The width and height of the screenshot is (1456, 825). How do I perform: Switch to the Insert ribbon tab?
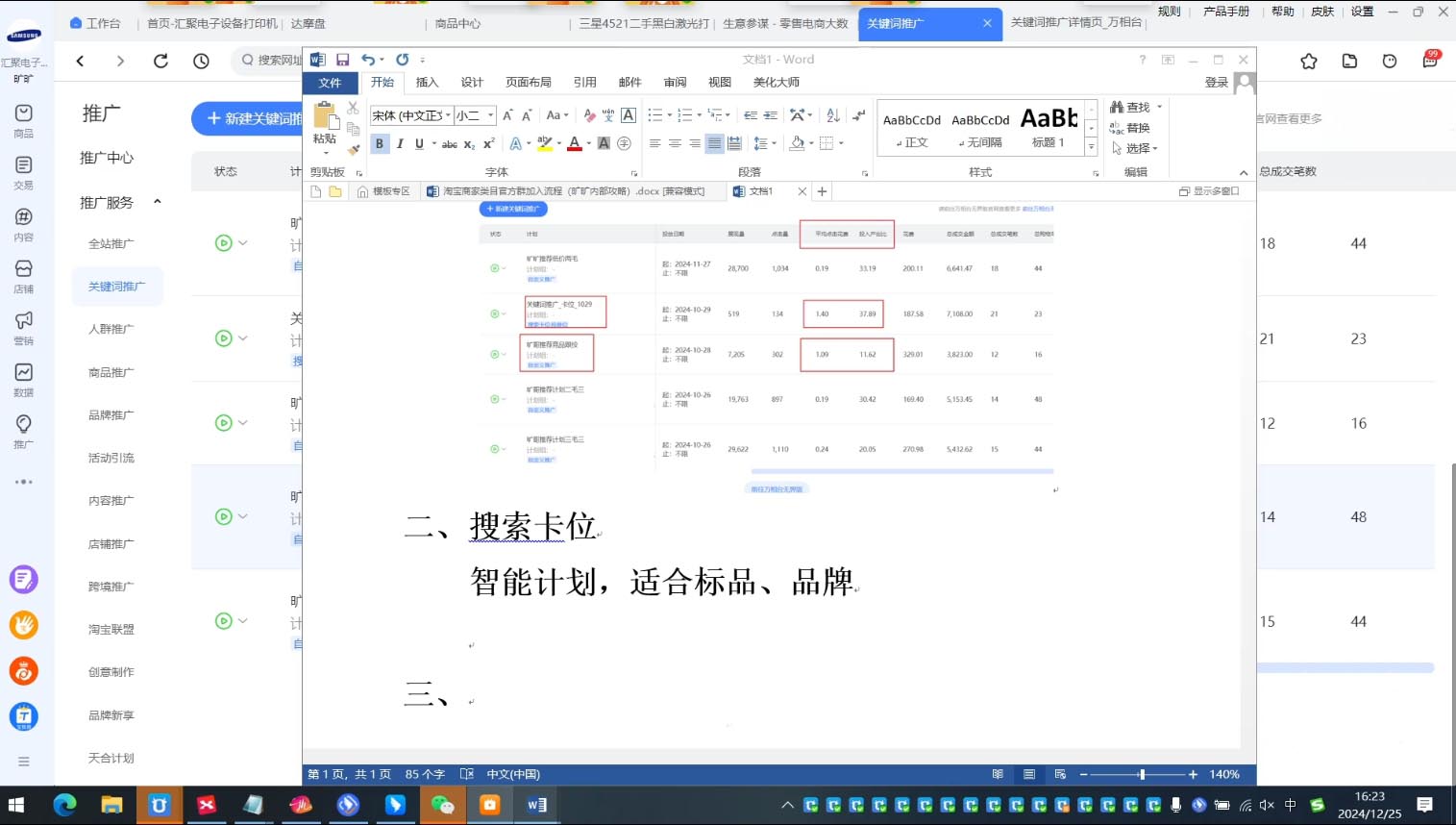(x=427, y=83)
